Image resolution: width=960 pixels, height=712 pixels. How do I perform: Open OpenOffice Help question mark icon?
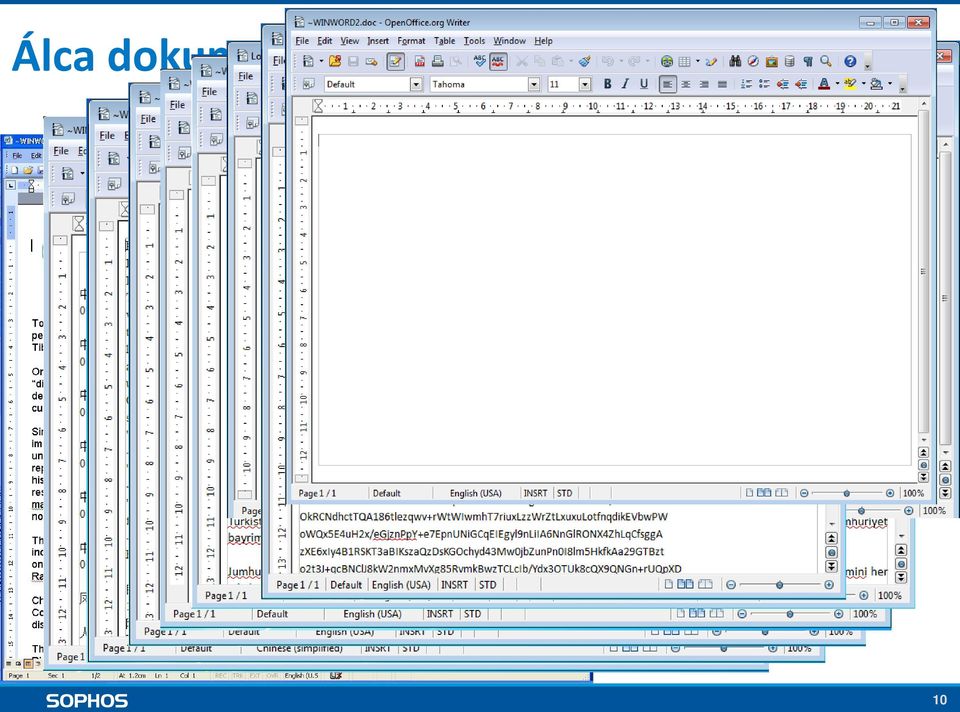pyautogui.click(x=850, y=61)
